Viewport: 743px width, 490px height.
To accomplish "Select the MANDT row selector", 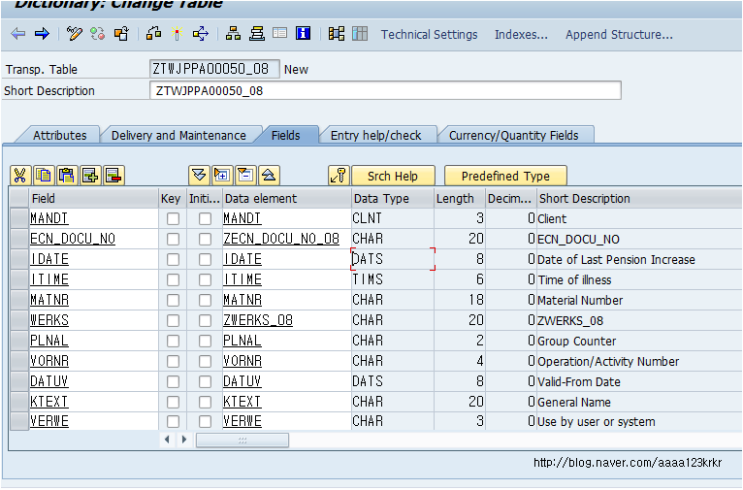I will 19,218.
